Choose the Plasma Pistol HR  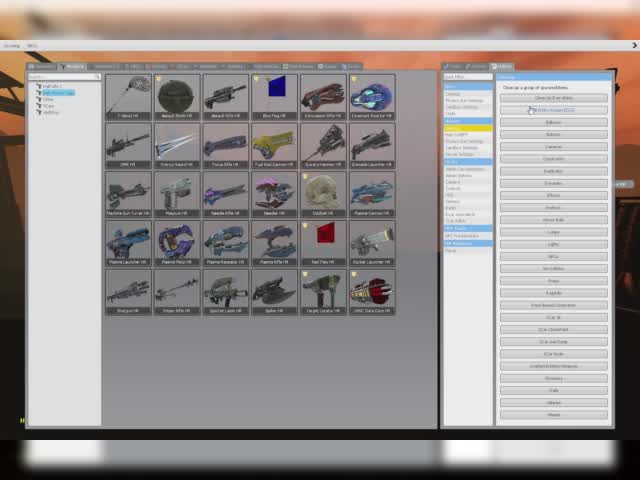point(177,243)
